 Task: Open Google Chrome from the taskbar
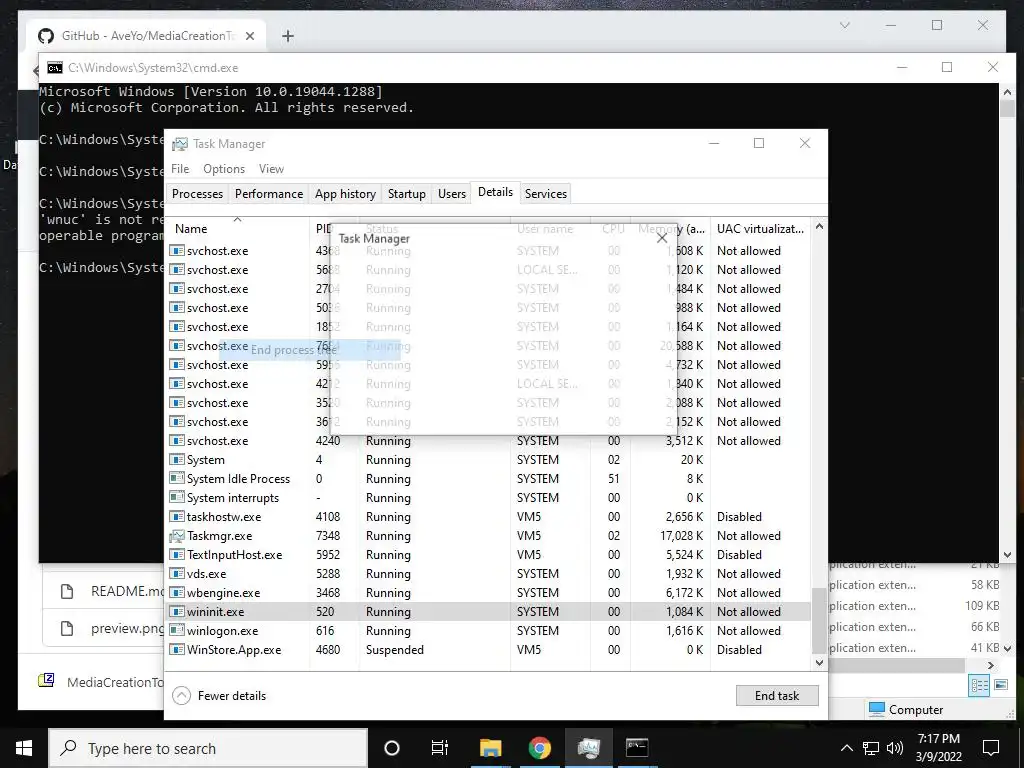(x=539, y=748)
